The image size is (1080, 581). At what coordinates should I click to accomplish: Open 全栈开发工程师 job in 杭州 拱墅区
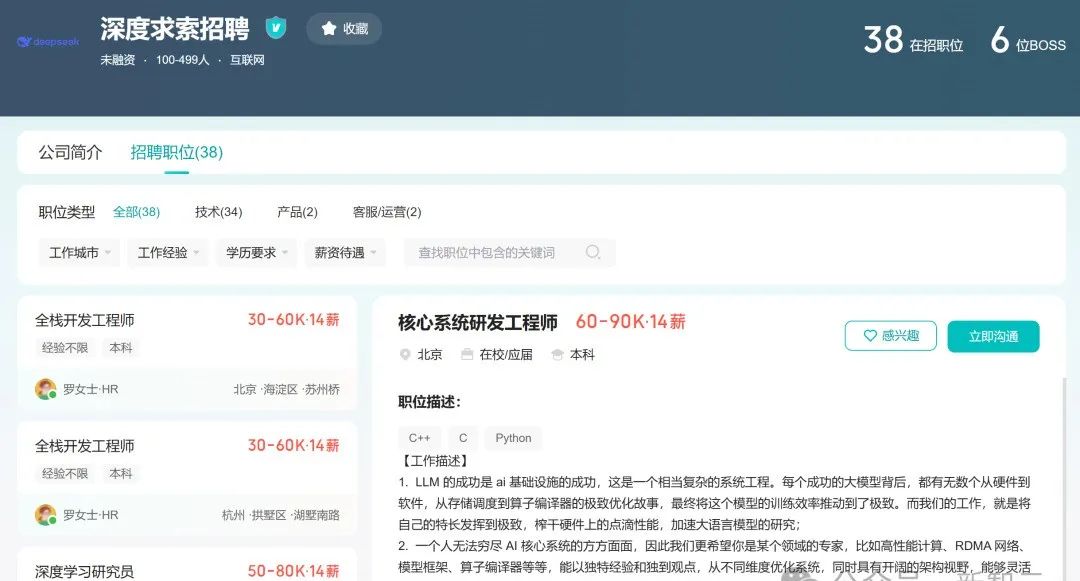(187, 478)
